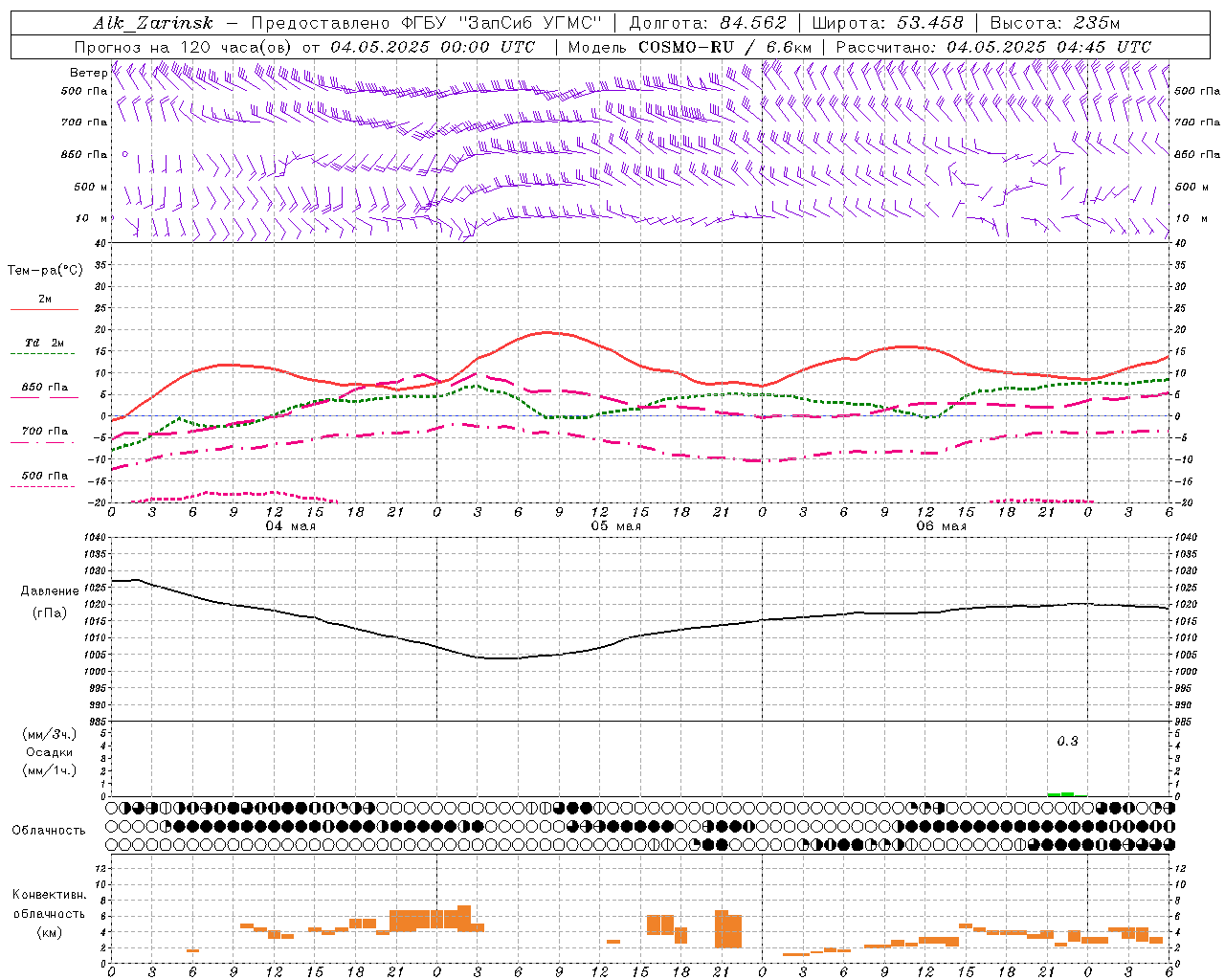Viewport: 1225px width, 980px height.
Task: Click the (мм/1ч.) precipitation unit label
Action: pos(50,770)
